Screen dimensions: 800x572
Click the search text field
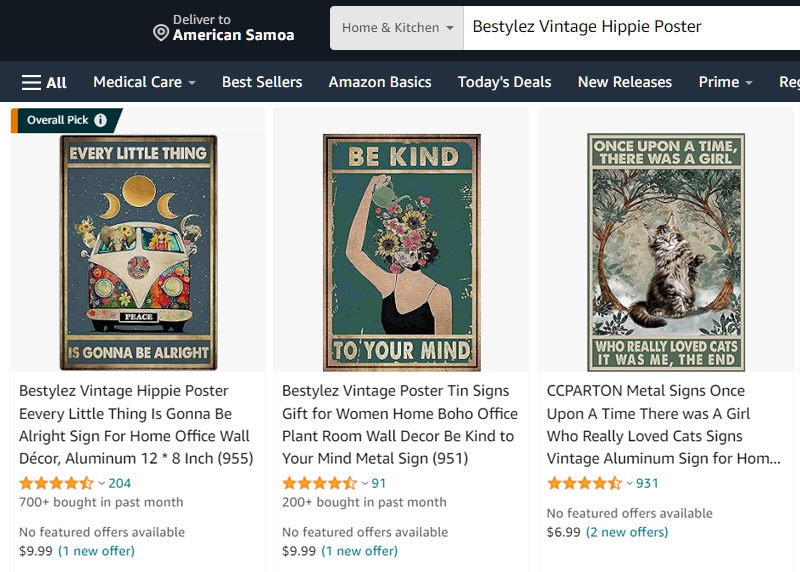630,28
